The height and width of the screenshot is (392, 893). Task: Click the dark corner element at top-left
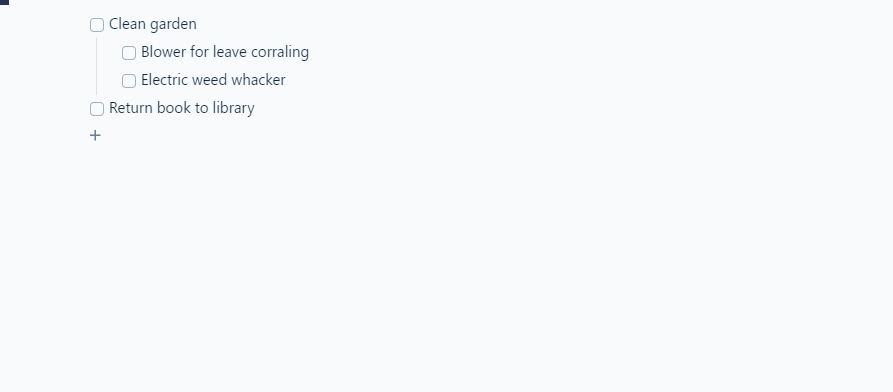(x=5, y=2)
